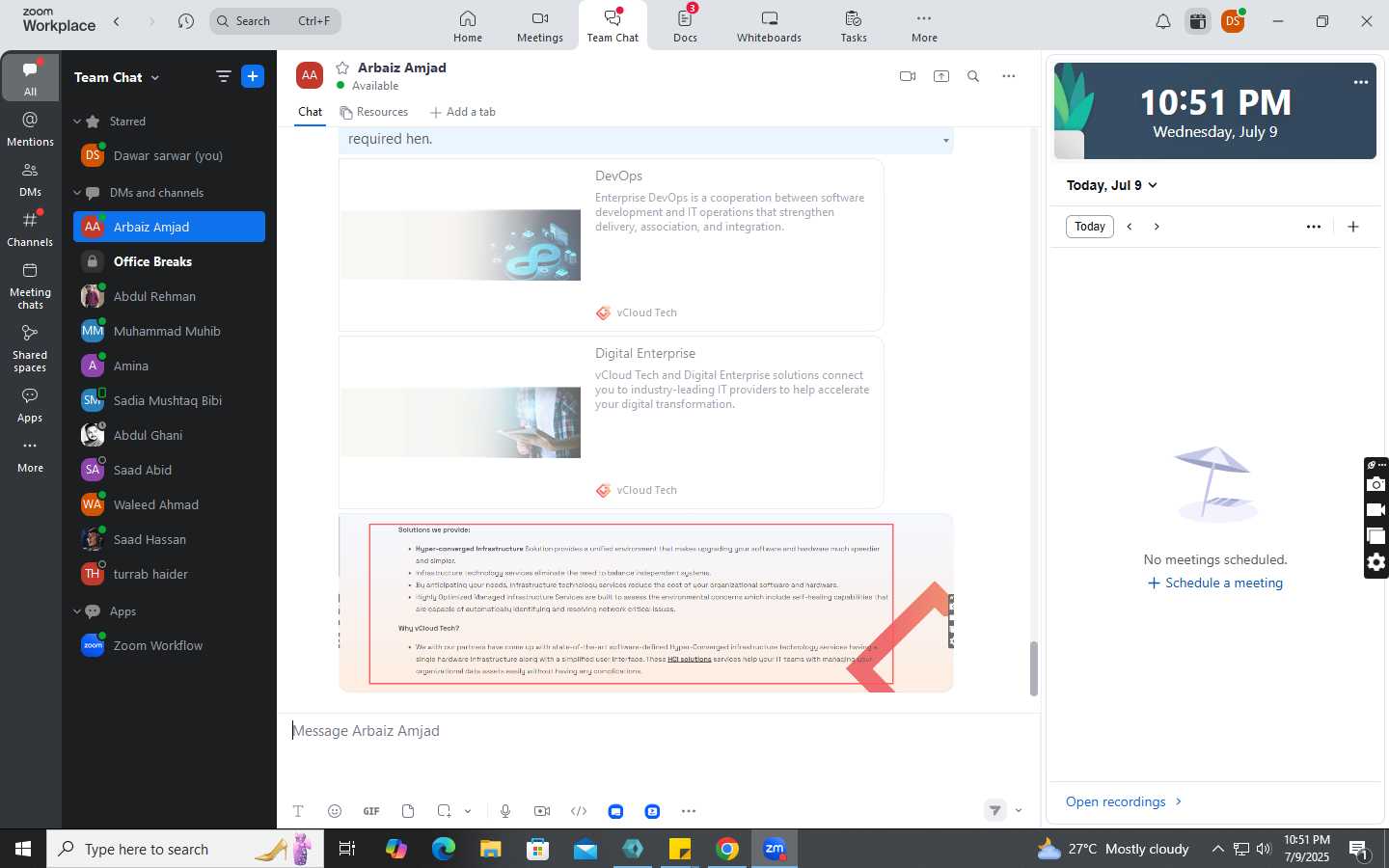1389x868 pixels.
Task: Collapse the Starred section
Action: pyautogui.click(x=77, y=122)
